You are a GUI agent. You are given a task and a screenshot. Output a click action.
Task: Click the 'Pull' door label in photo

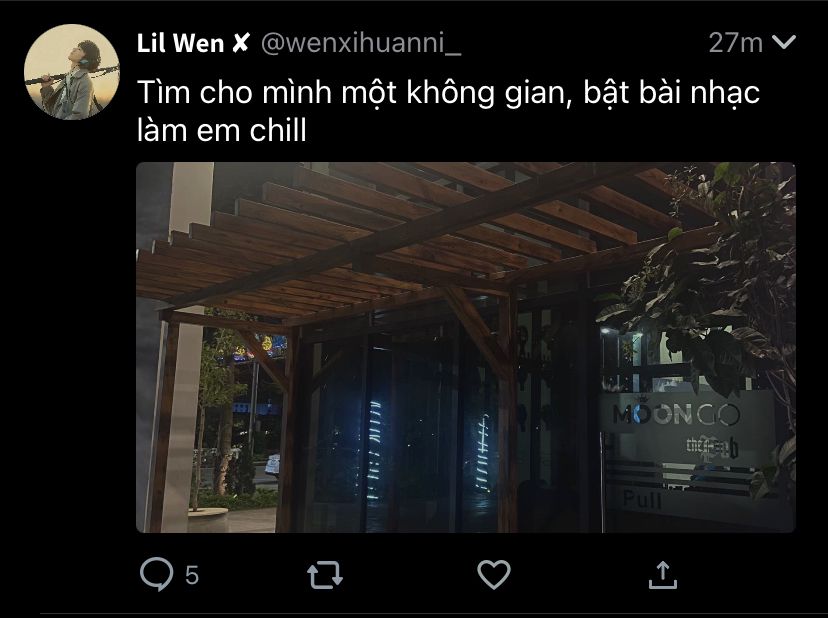point(642,499)
